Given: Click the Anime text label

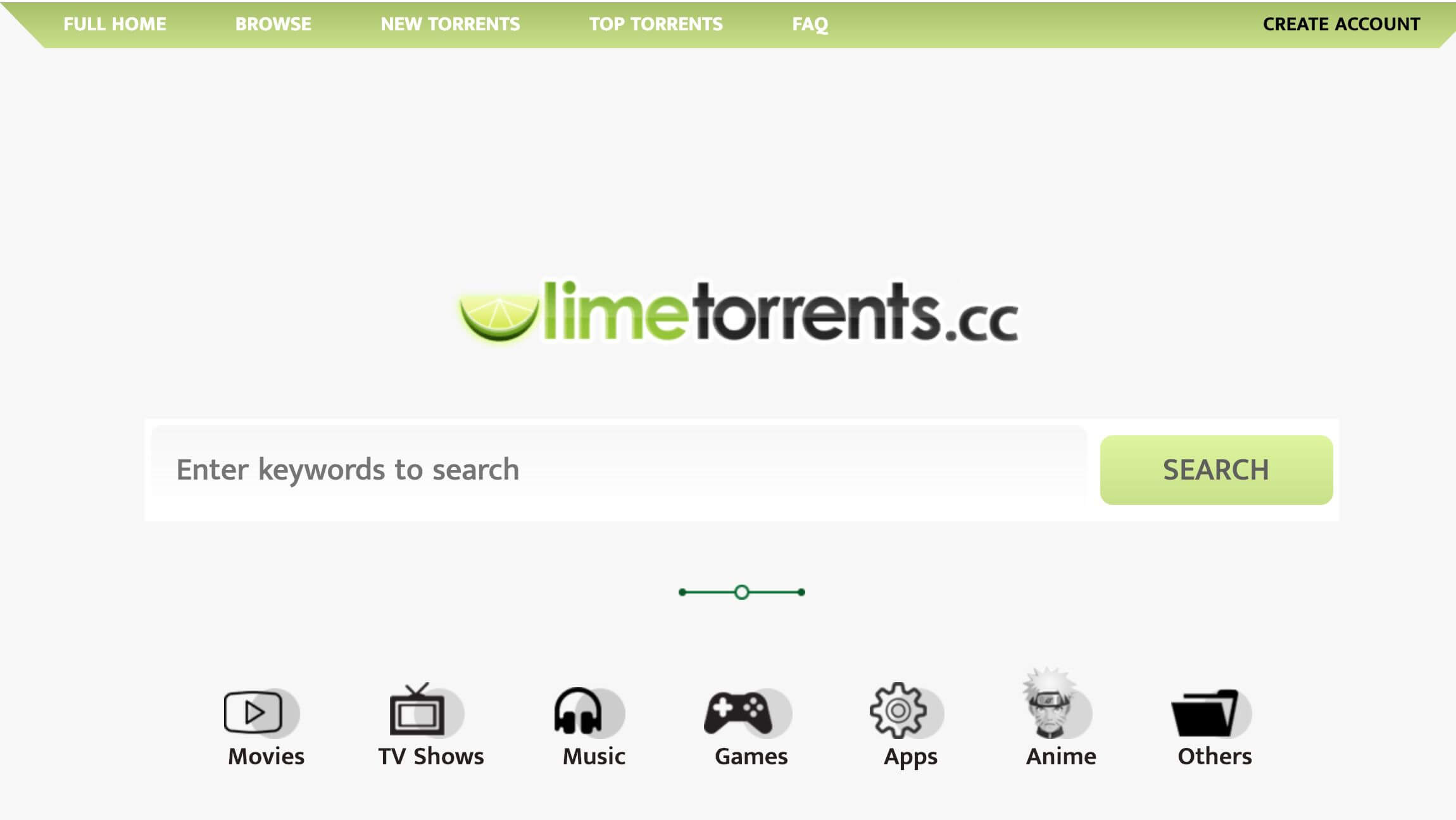Looking at the screenshot, I should point(1061,756).
